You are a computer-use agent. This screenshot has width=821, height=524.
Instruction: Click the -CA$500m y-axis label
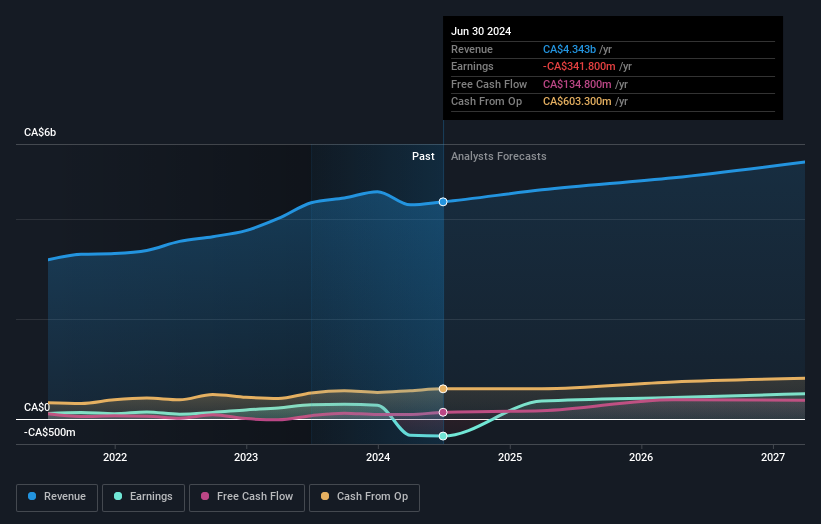point(49,432)
